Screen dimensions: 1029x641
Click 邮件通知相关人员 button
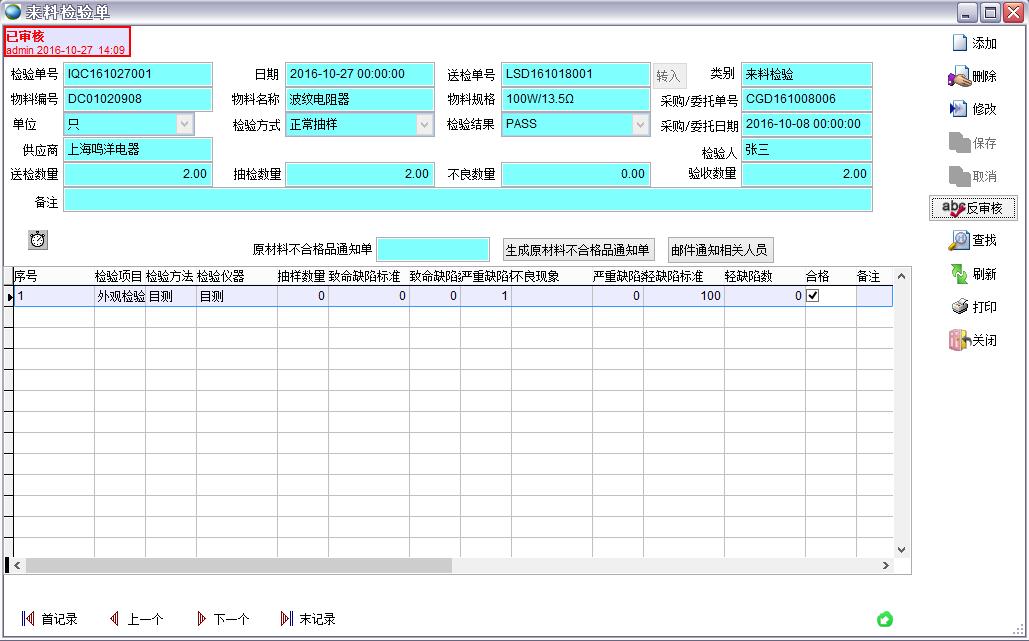click(720, 250)
